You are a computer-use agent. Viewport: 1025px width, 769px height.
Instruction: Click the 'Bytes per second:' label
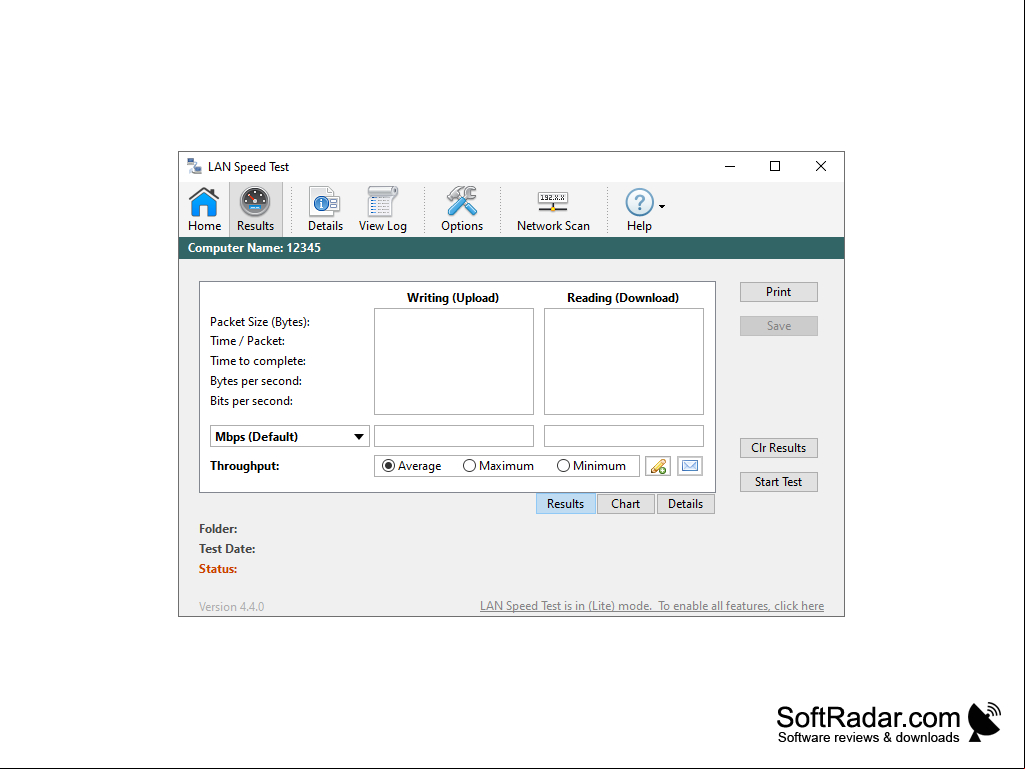[x=256, y=381]
